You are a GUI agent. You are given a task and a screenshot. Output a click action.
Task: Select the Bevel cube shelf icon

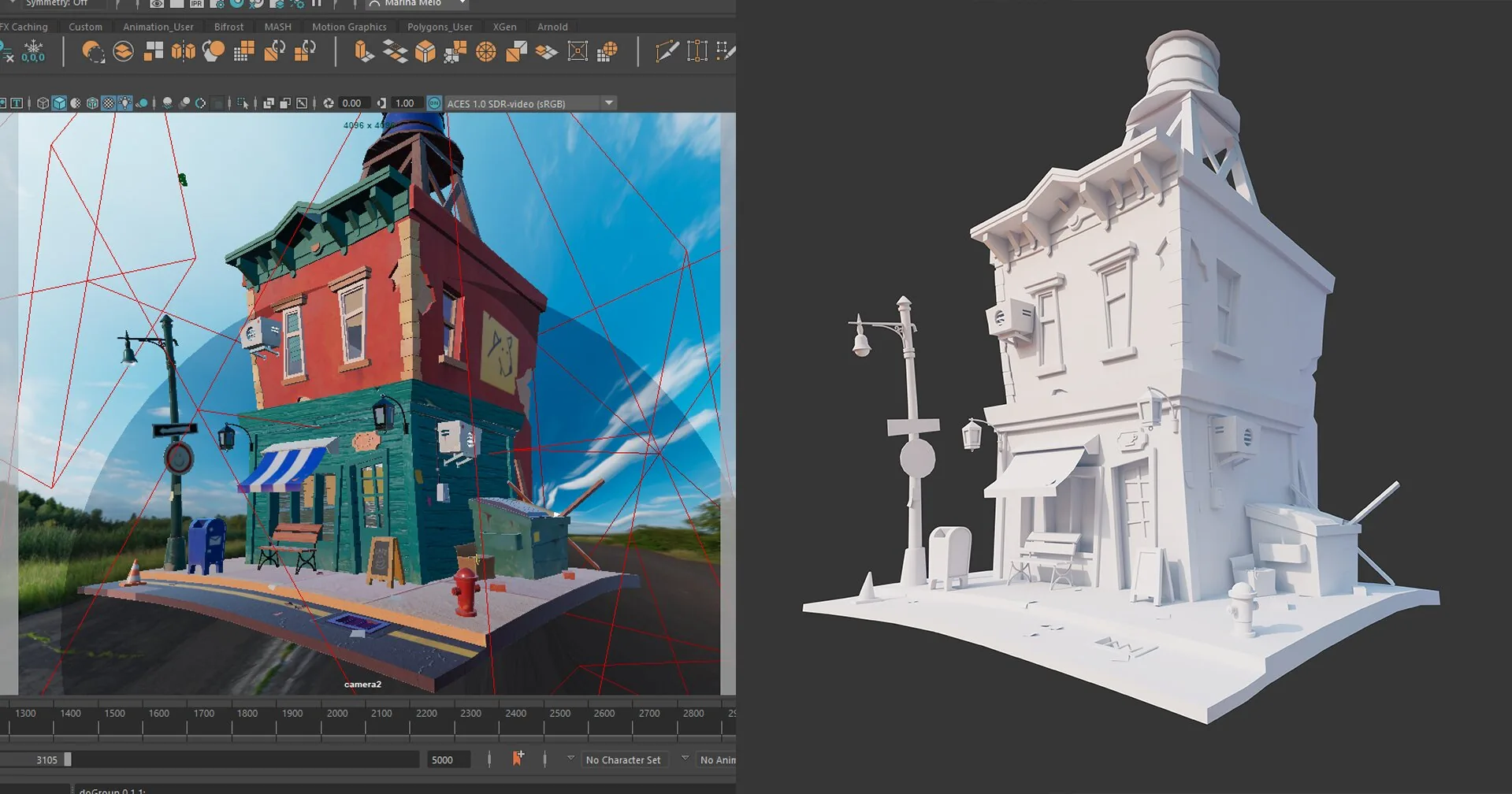(425, 52)
